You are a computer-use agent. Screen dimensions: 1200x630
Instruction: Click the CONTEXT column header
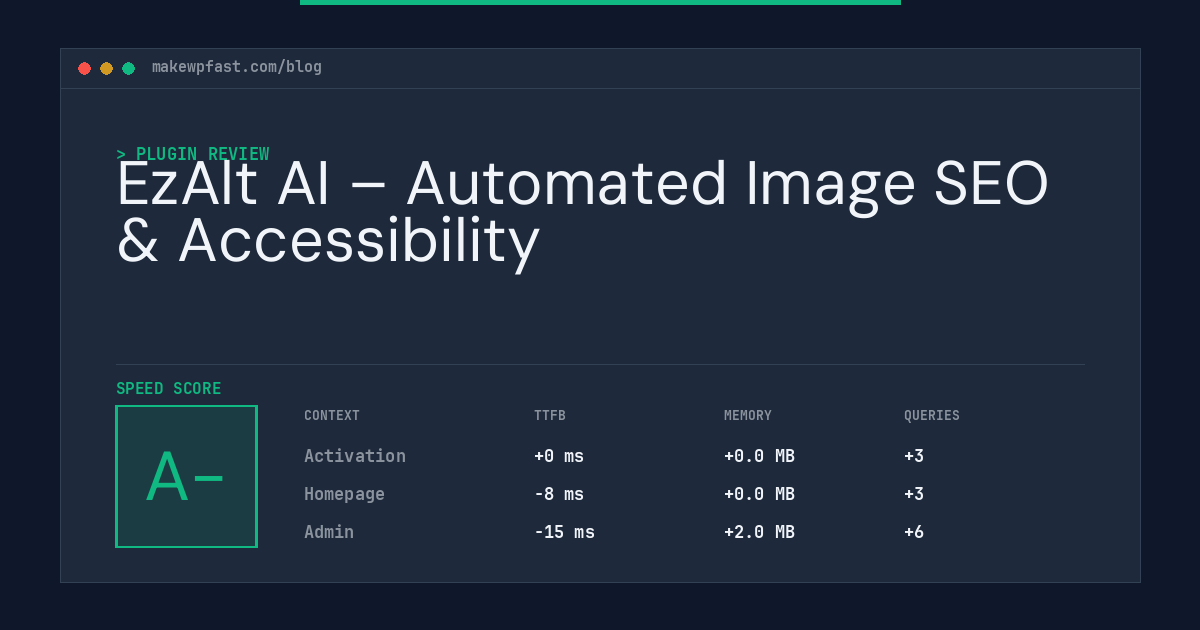coord(332,416)
